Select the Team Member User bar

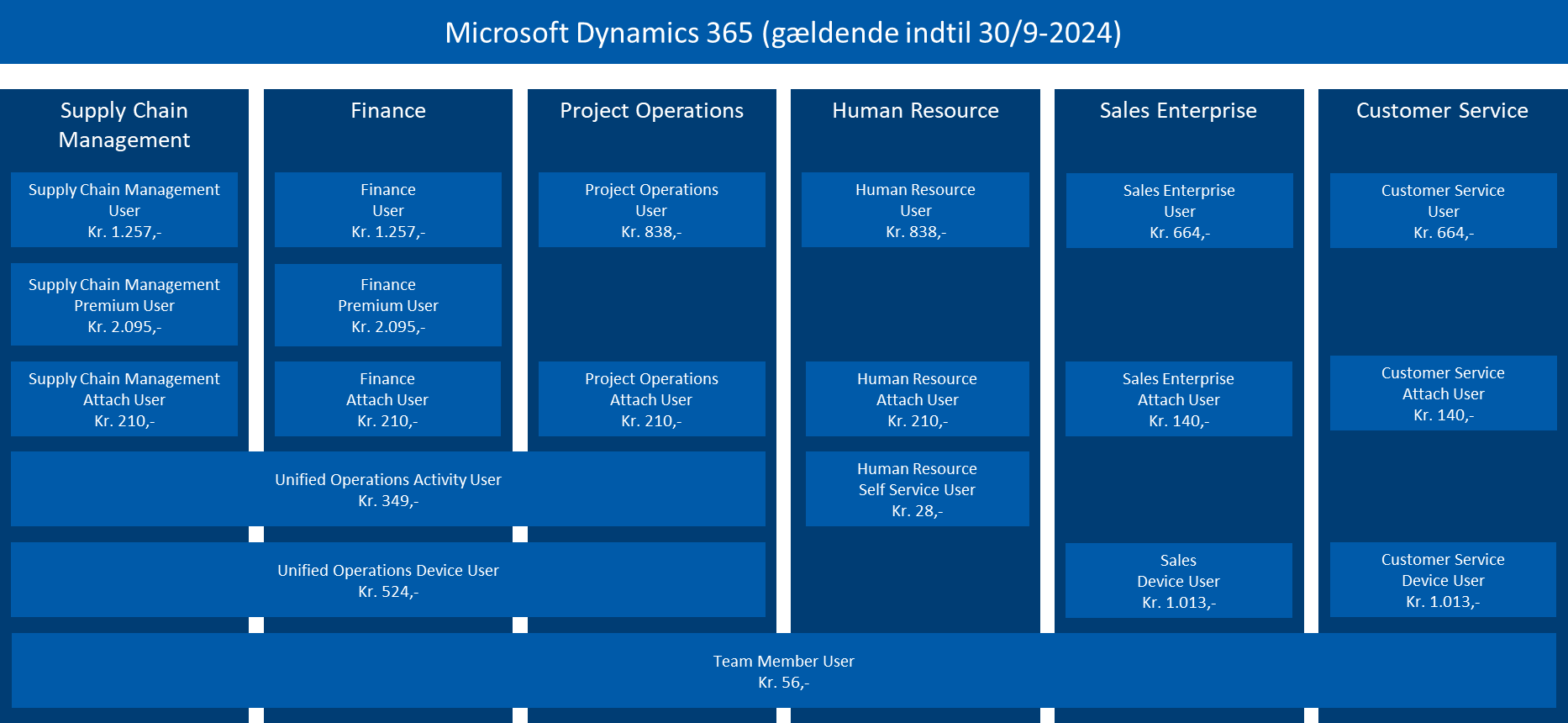coord(783,671)
